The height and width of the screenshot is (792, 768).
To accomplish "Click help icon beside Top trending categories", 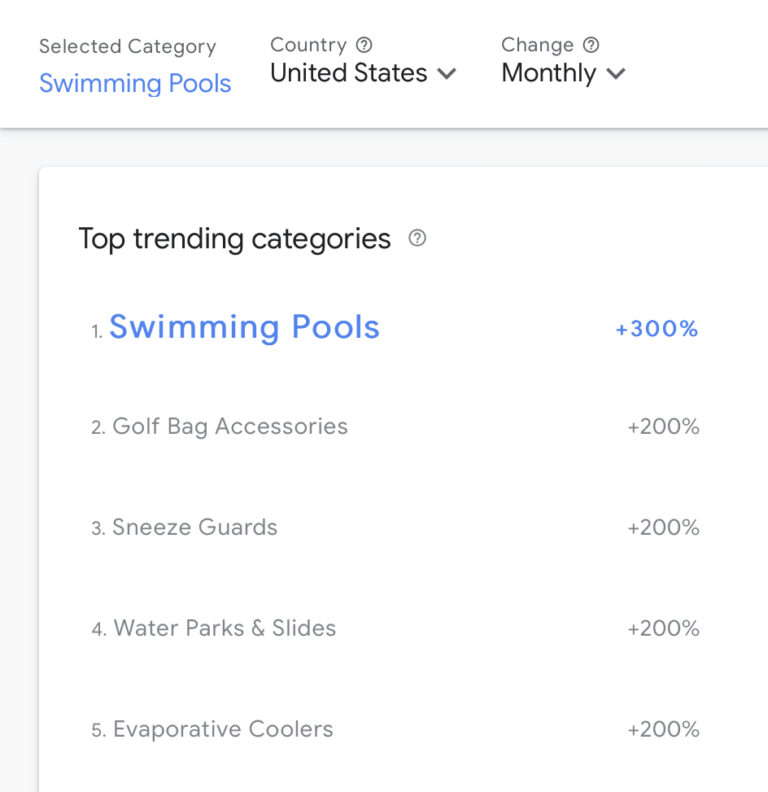I will click(418, 238).
